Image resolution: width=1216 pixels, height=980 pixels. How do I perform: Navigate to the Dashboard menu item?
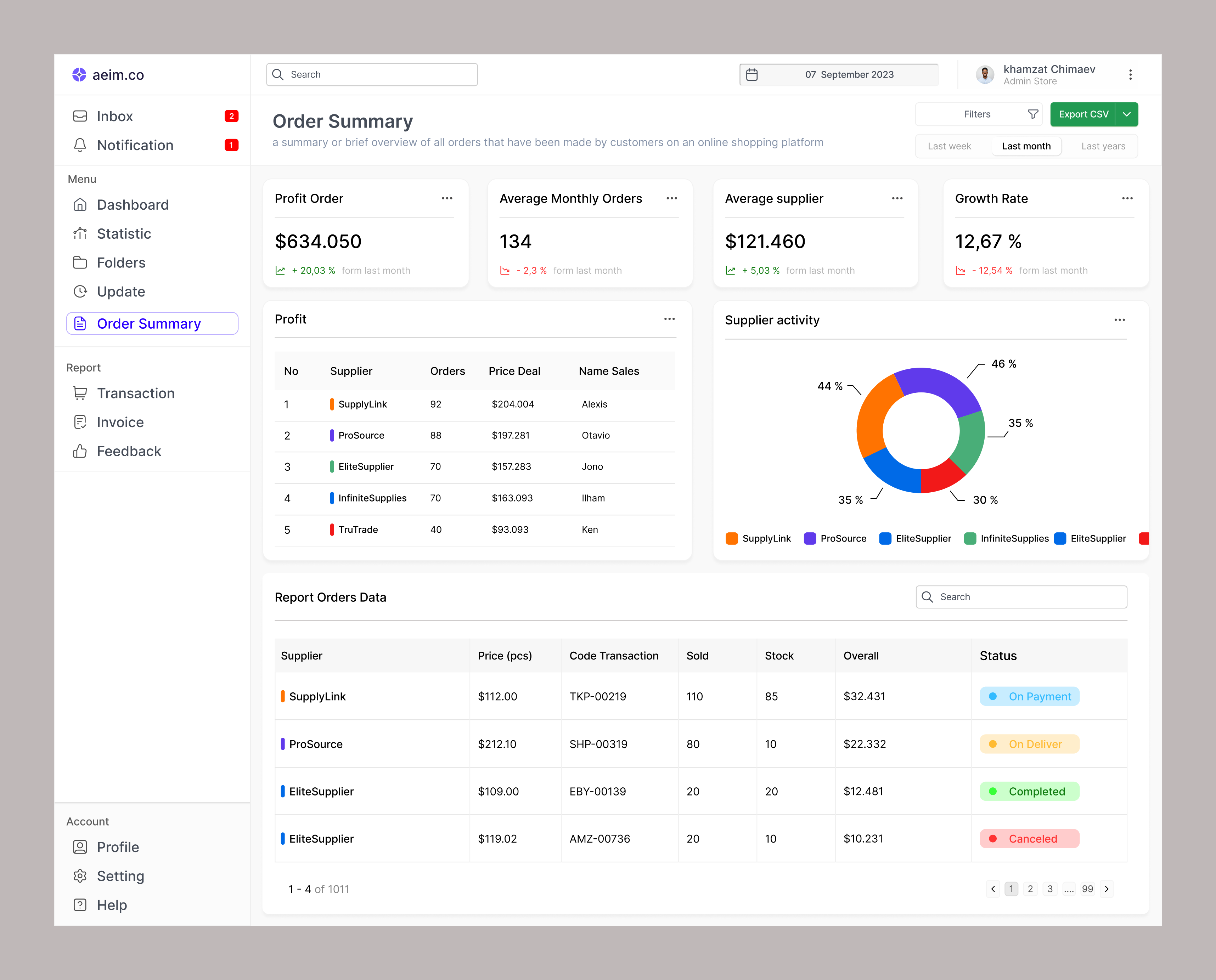(x=133, y=204)
